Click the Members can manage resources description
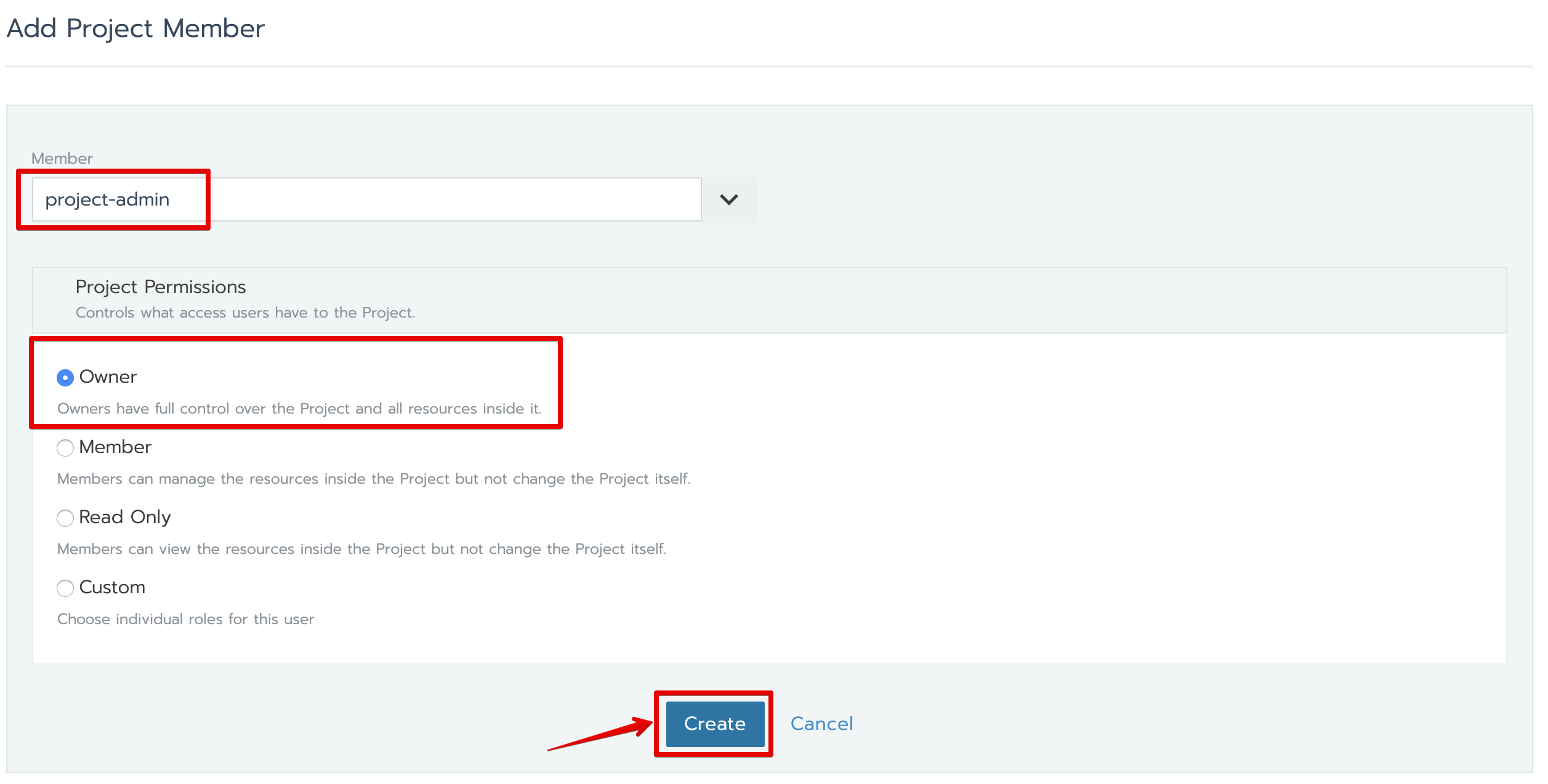This screenshot has height=784, width=1548. (x=374, y=479)
